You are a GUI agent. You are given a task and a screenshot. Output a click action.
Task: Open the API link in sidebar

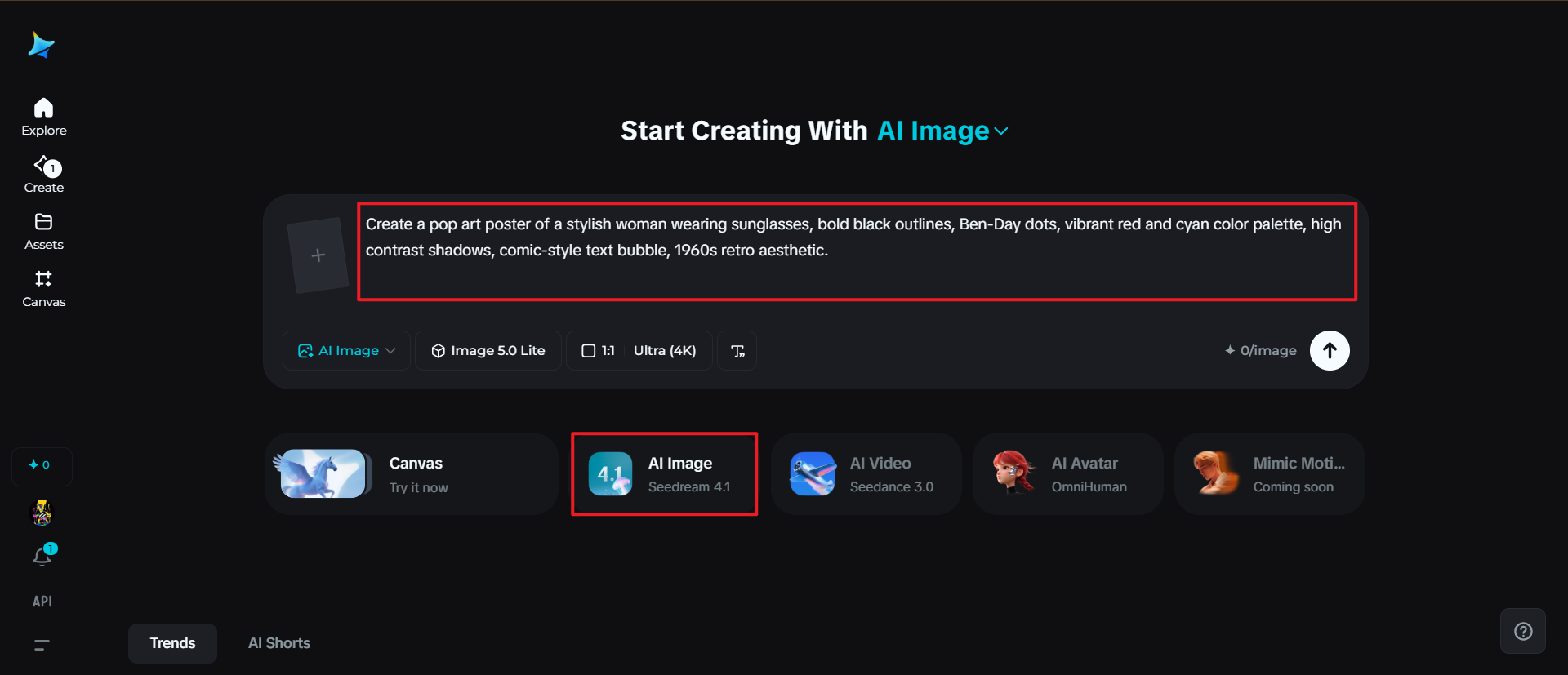click(x=42, y=602)
